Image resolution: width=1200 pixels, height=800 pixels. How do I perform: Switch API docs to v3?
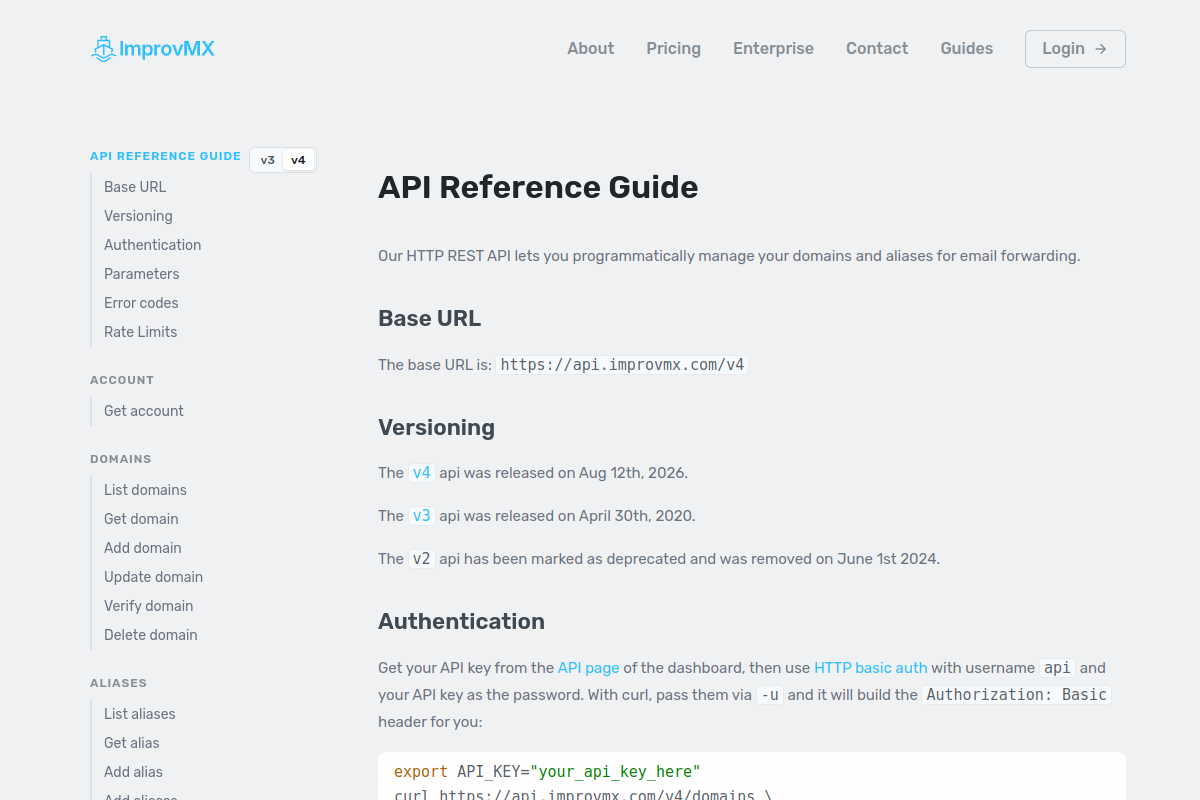(267, 160)
